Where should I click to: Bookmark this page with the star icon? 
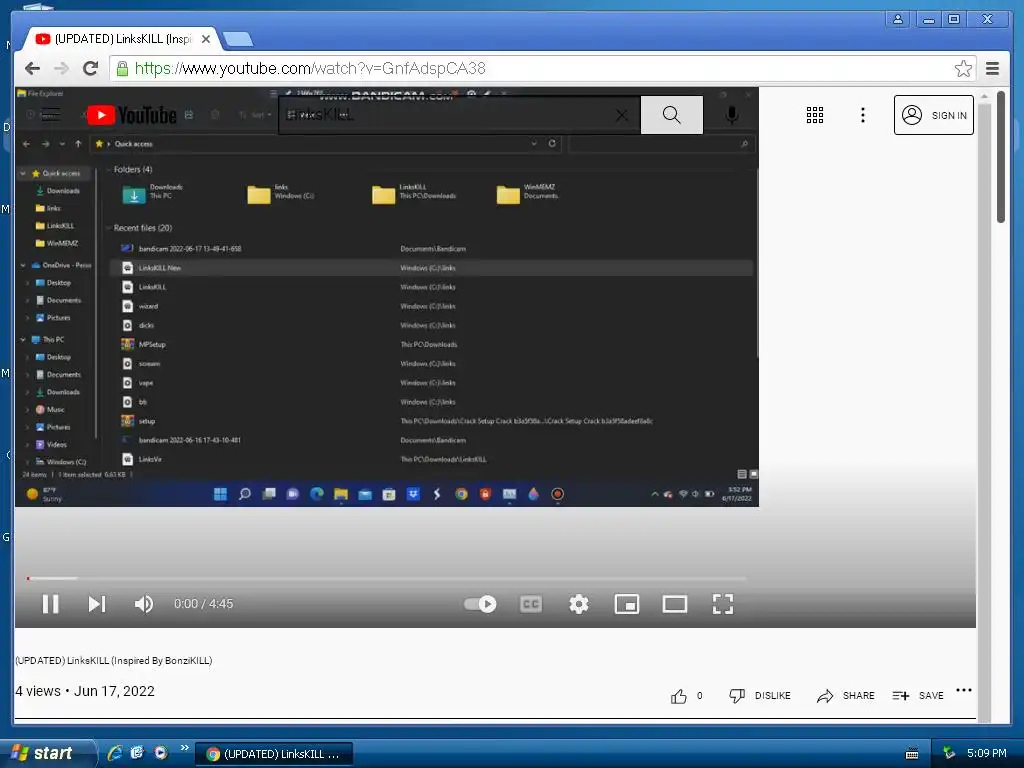[x=963, y=69]
